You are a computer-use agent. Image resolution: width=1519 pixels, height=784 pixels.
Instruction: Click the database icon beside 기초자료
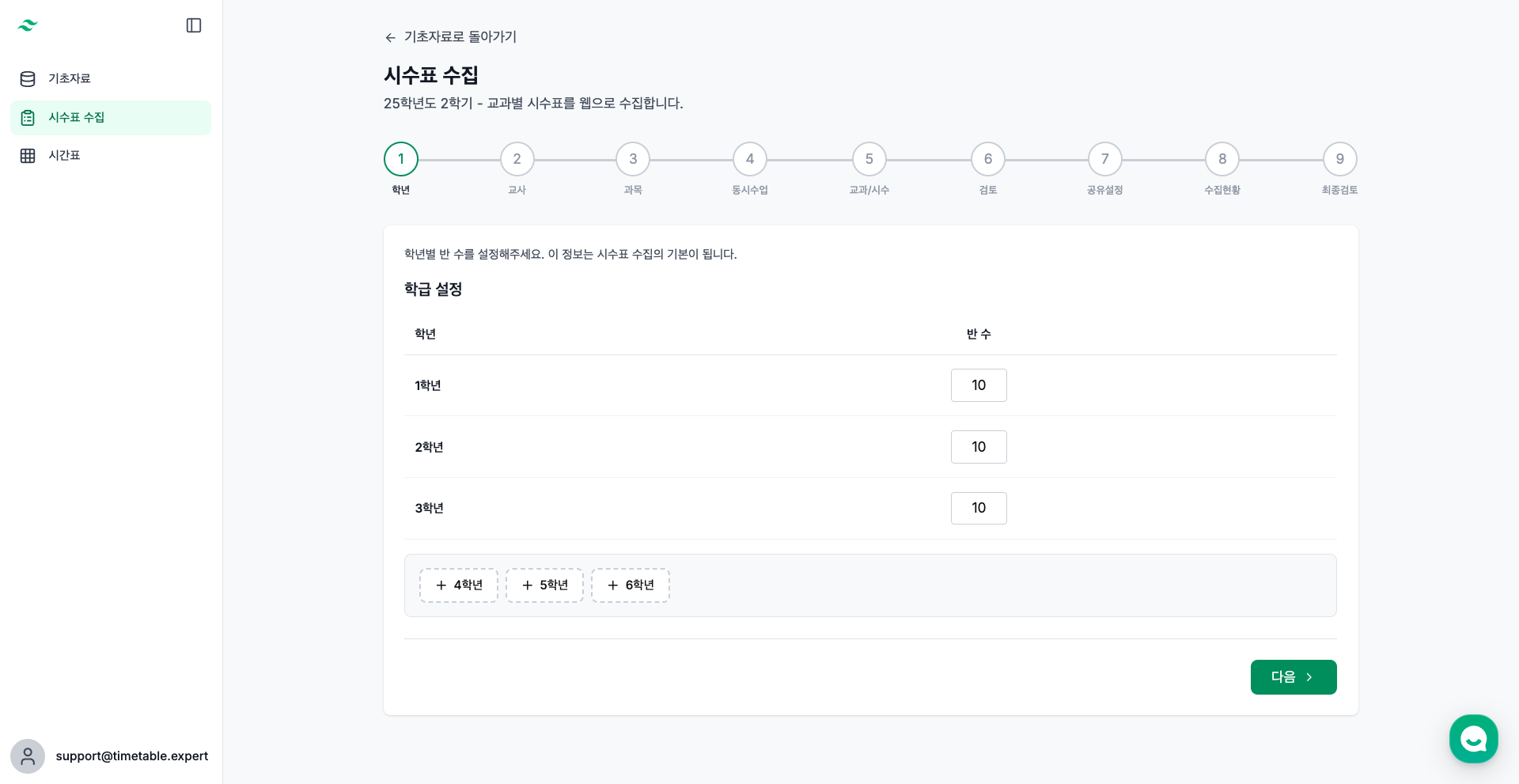pyautogui.click(x=28, y=79)
